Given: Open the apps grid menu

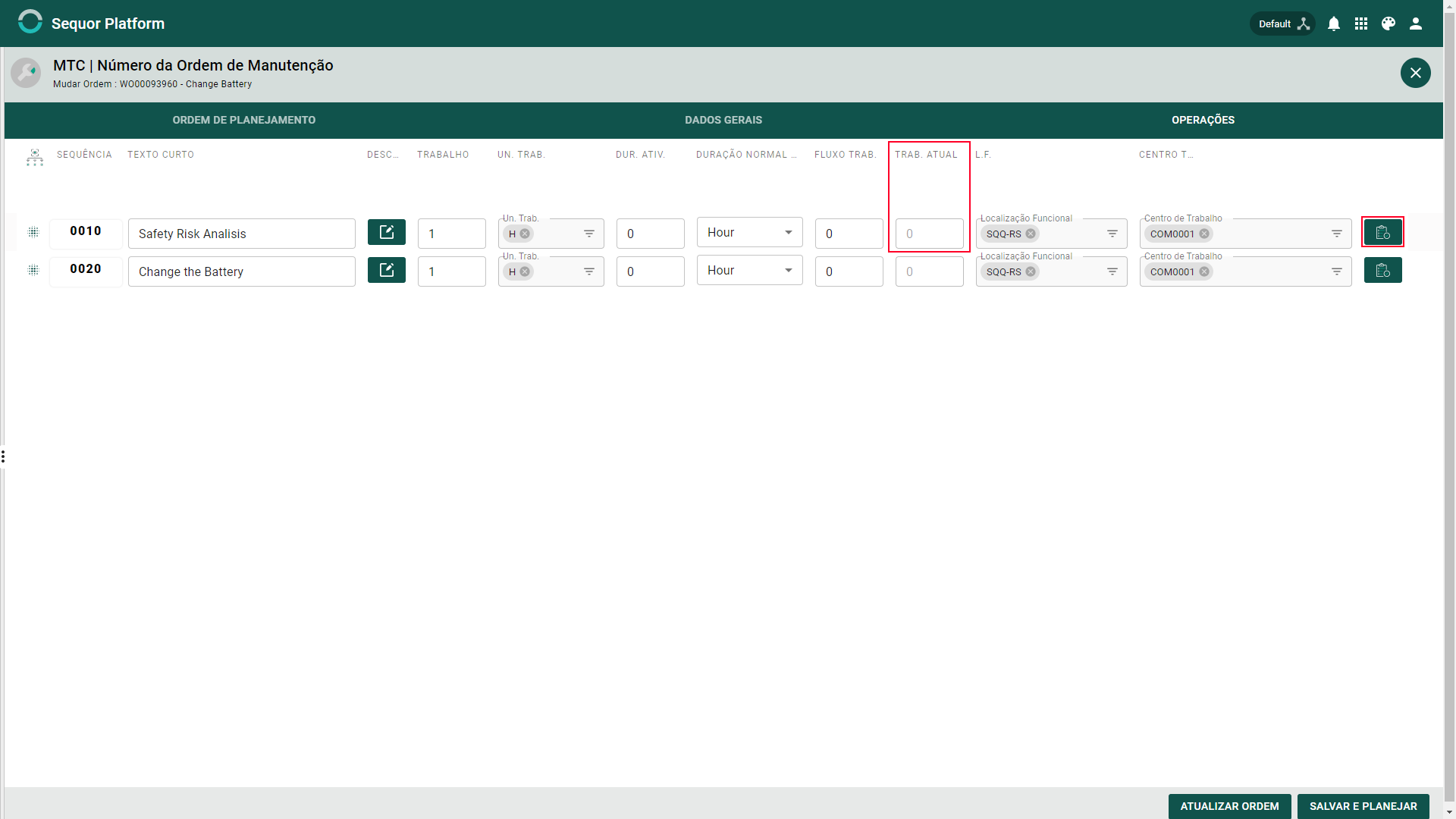Looking at the screenshot, I should pyautogui.click(x=1361, y=24).
